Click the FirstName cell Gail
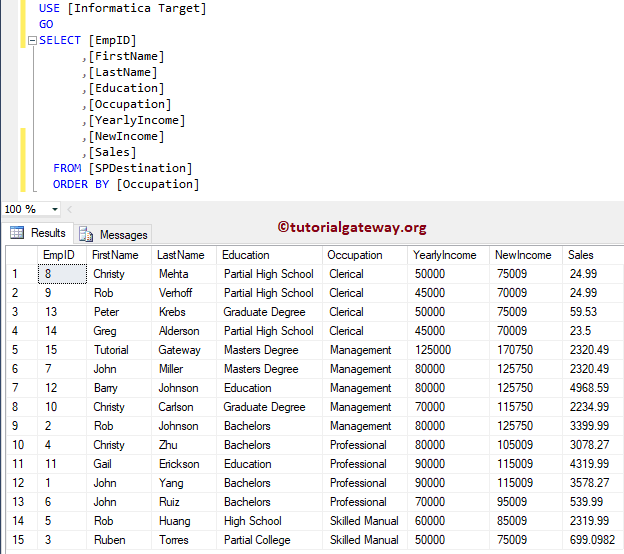Image resolution: width=624 pixels, height=554 pixels. click(x=119, y=464)
